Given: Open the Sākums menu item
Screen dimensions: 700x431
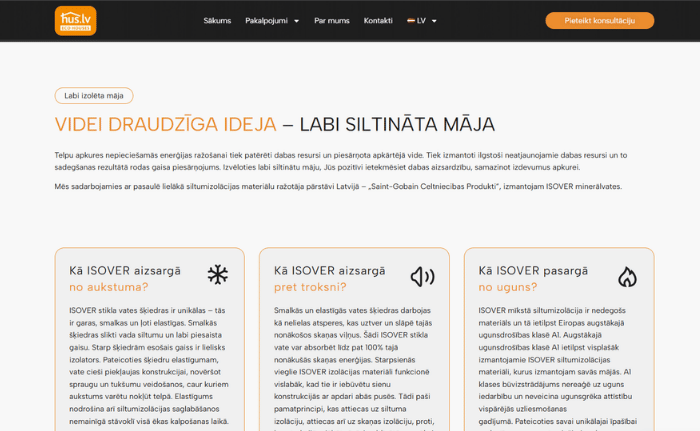Looking at the screenshot, I should 217,21.
